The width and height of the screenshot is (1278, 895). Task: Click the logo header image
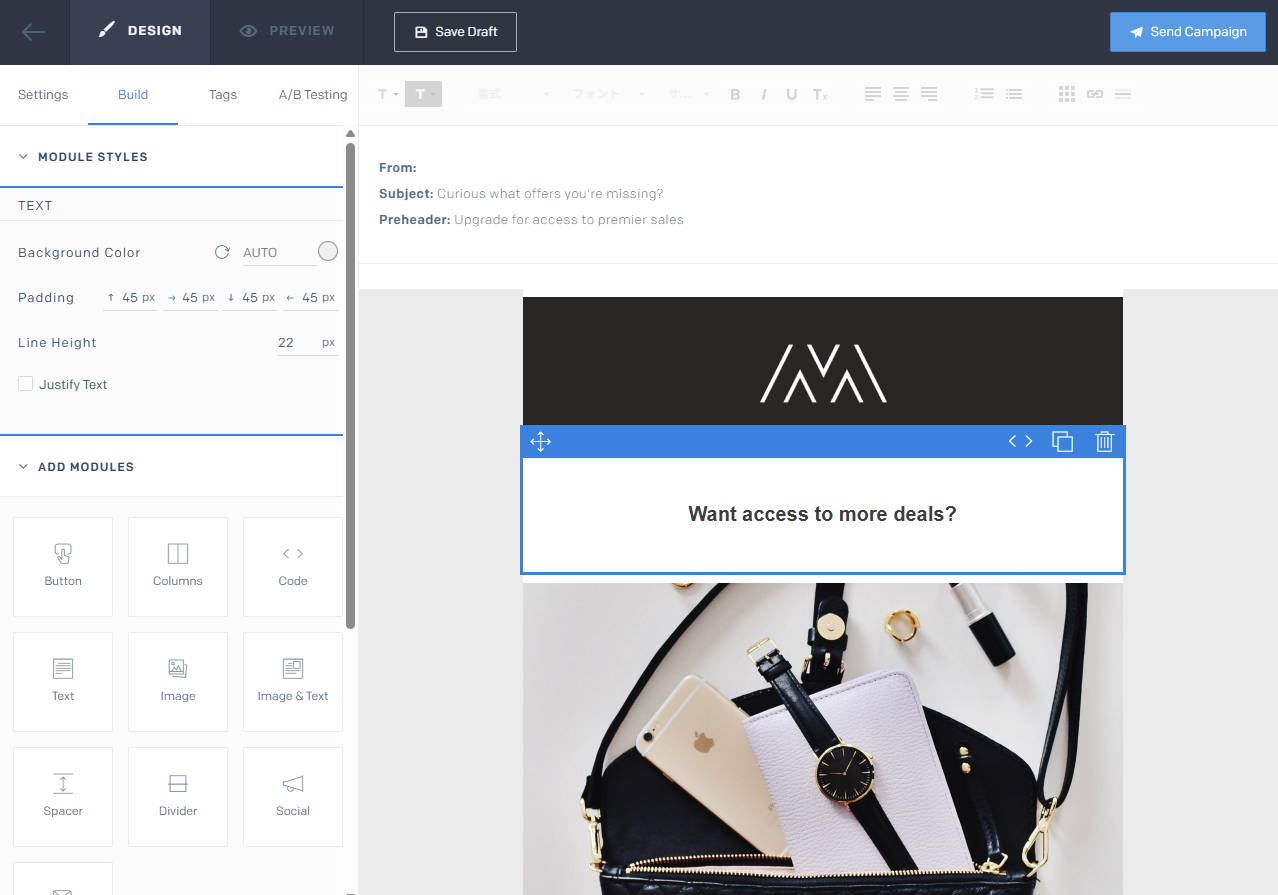coord(823,361)
